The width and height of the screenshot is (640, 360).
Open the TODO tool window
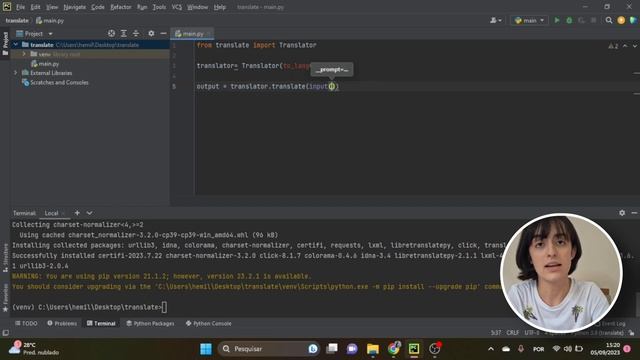(26, 323)
